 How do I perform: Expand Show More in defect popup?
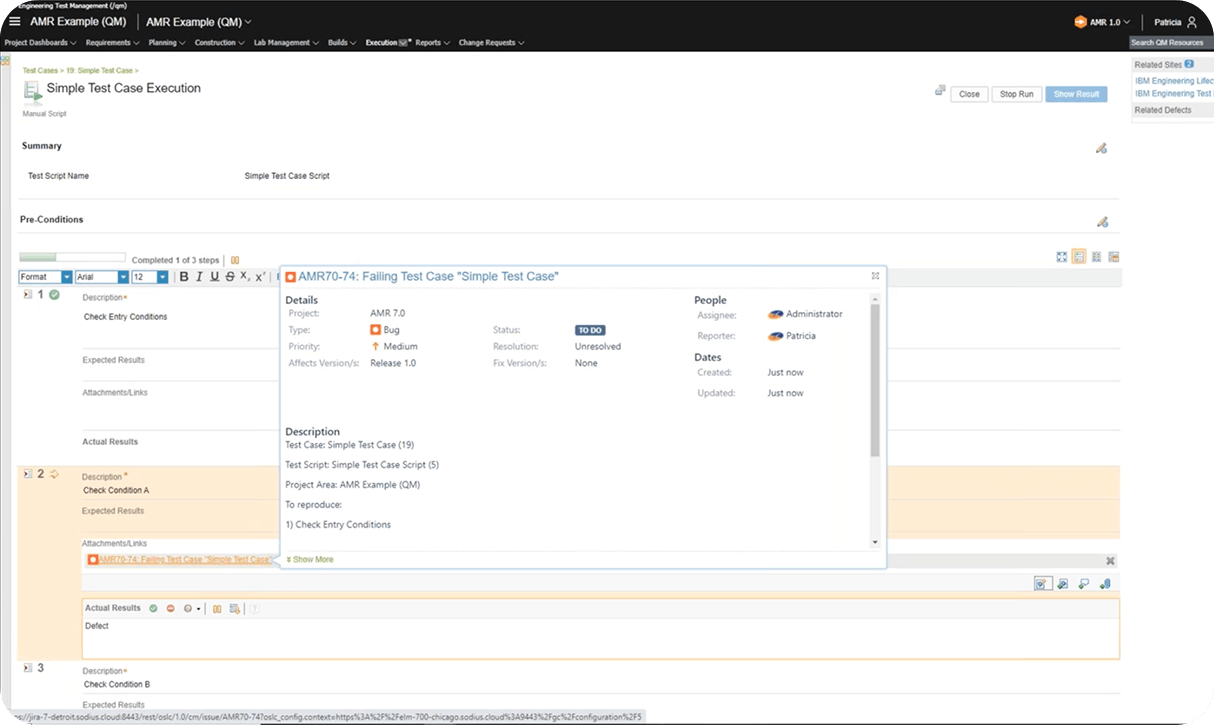point(309,560)
